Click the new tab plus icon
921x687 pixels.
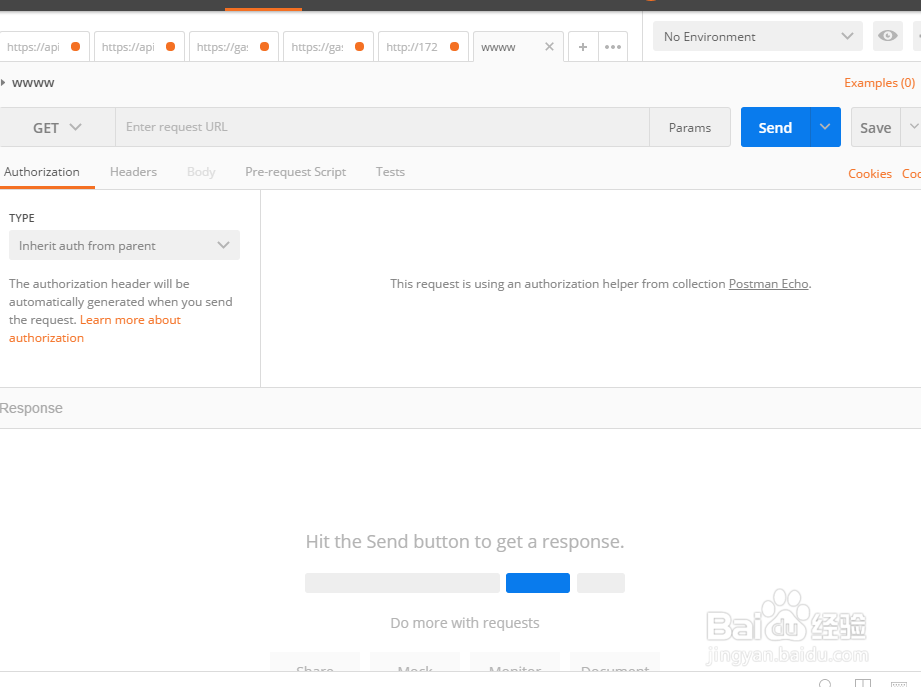tap(583, 47)
